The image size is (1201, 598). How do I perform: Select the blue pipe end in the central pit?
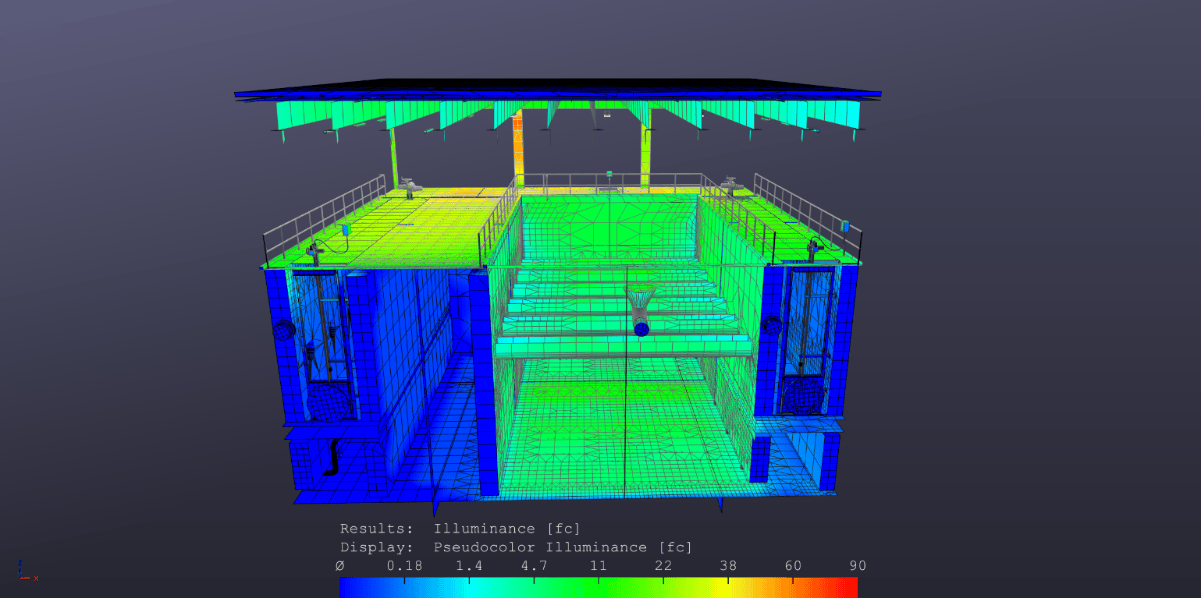click(641, 328)
